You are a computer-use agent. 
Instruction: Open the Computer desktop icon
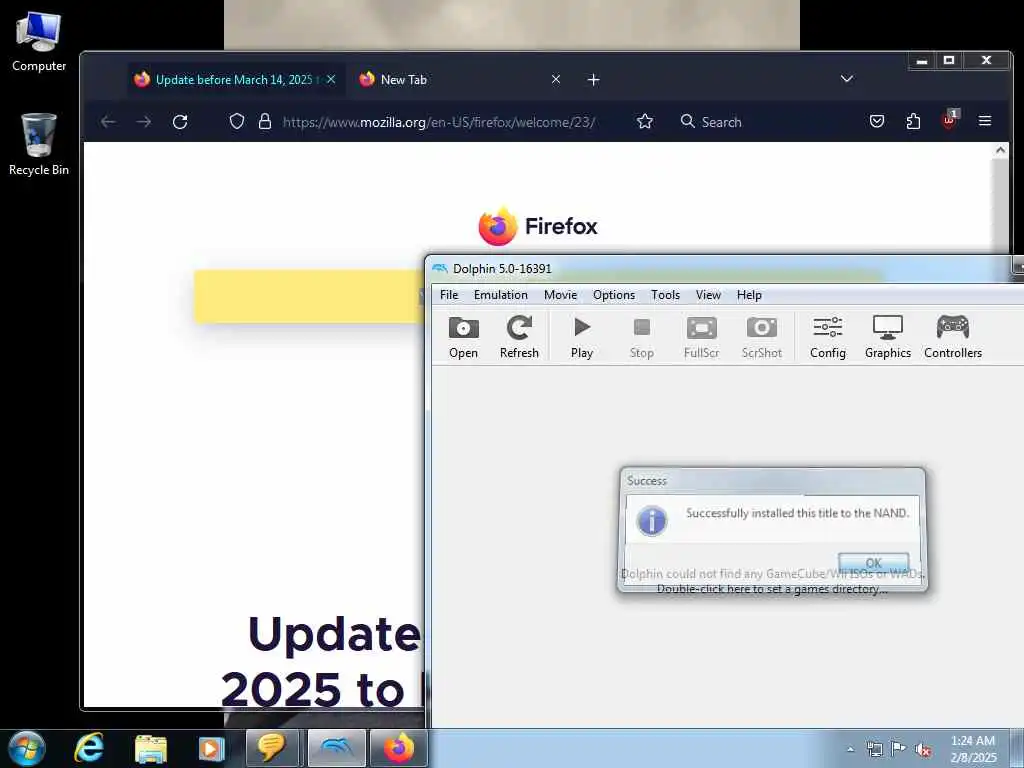(39, 42)
